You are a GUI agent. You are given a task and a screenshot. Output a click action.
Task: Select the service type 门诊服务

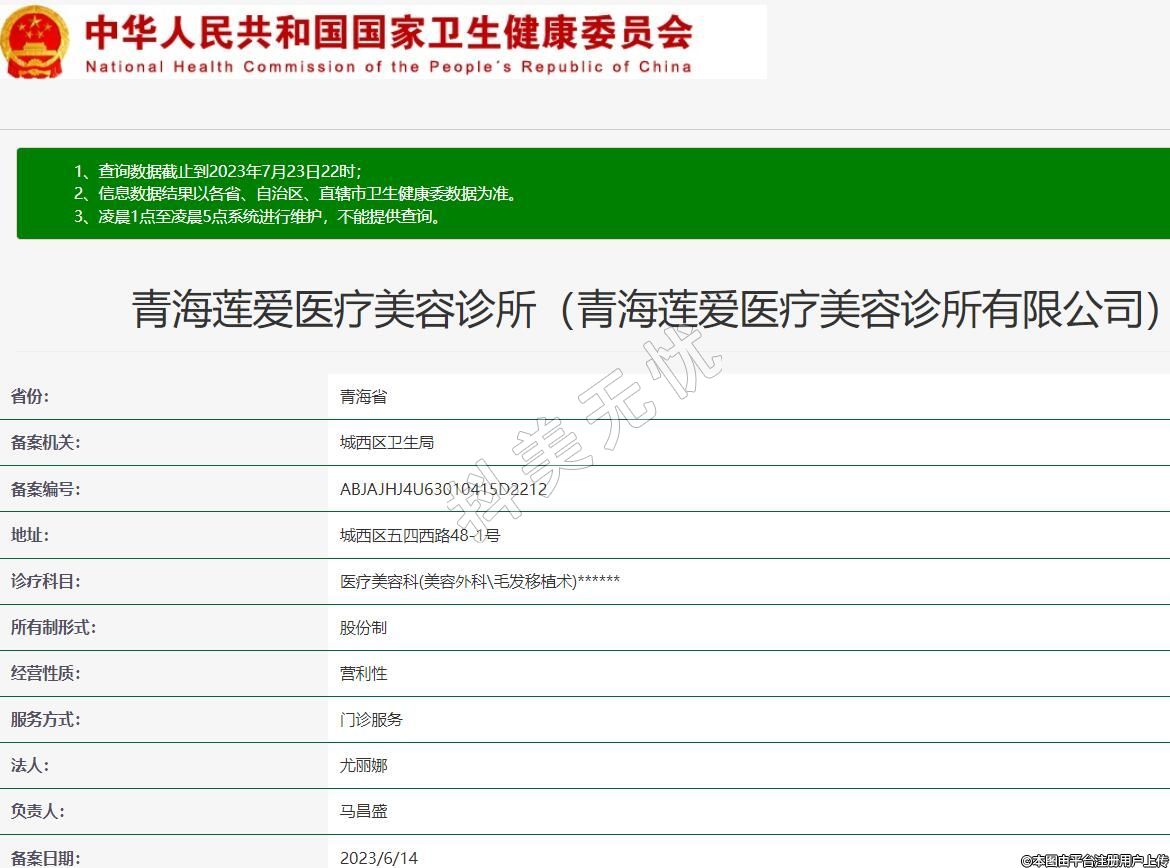point(371,720)
